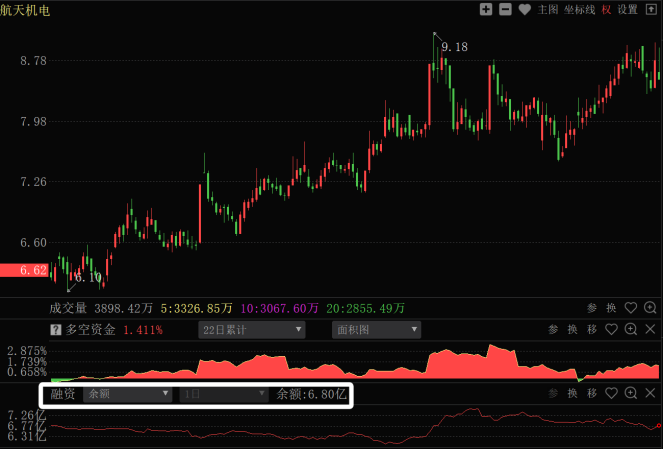Click 移 in the 多空资金 panel
The height and width of the screenshot is (449, 663).
click(x=592, y=329)
